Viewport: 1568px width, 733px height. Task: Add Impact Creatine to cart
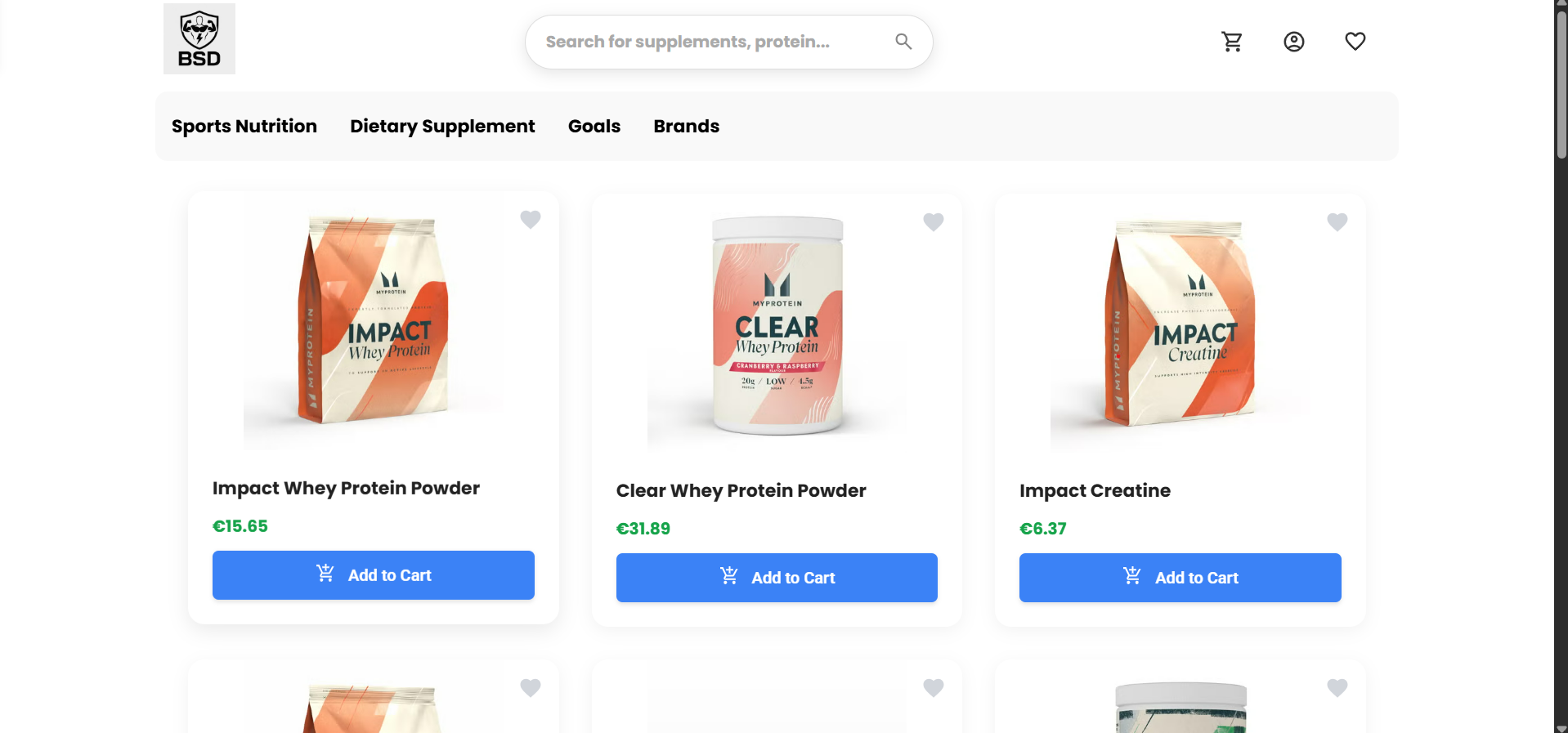click(x=1180, y=578)
